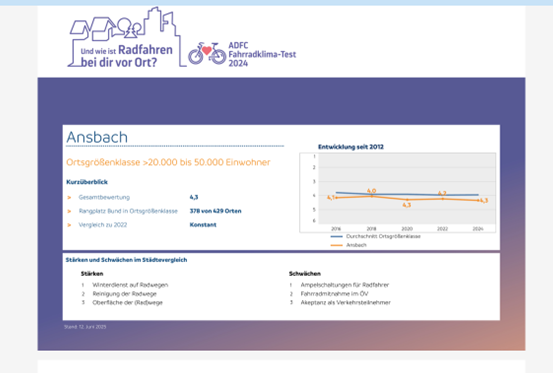Viewport: 553px width, 373px height.
Task: Click the 'Stärken und Schwächen im Städtevergleich' heading
Action: point(126,260)
